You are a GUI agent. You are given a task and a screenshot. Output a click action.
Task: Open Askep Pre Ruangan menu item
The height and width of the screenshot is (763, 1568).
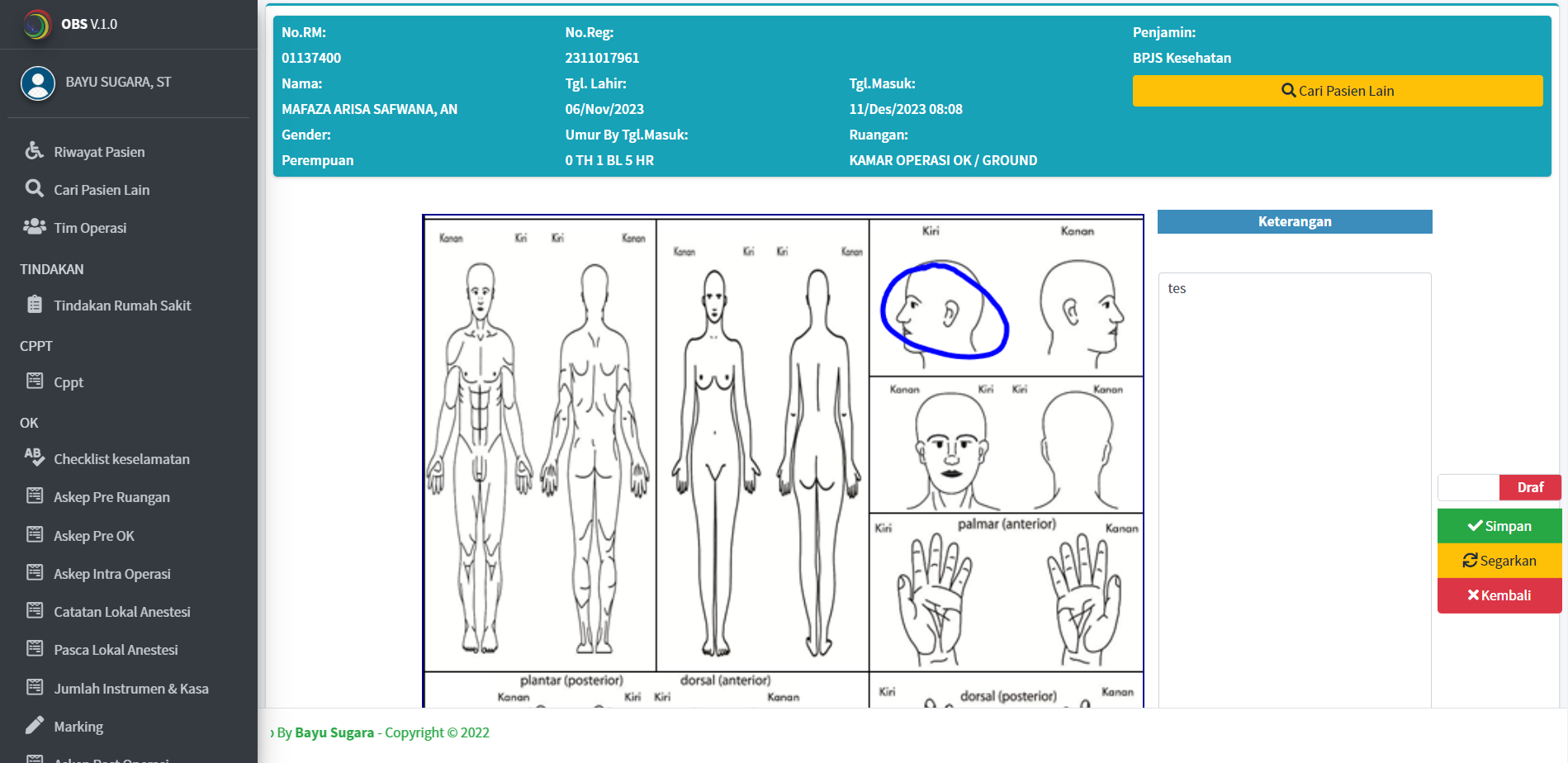111,497
